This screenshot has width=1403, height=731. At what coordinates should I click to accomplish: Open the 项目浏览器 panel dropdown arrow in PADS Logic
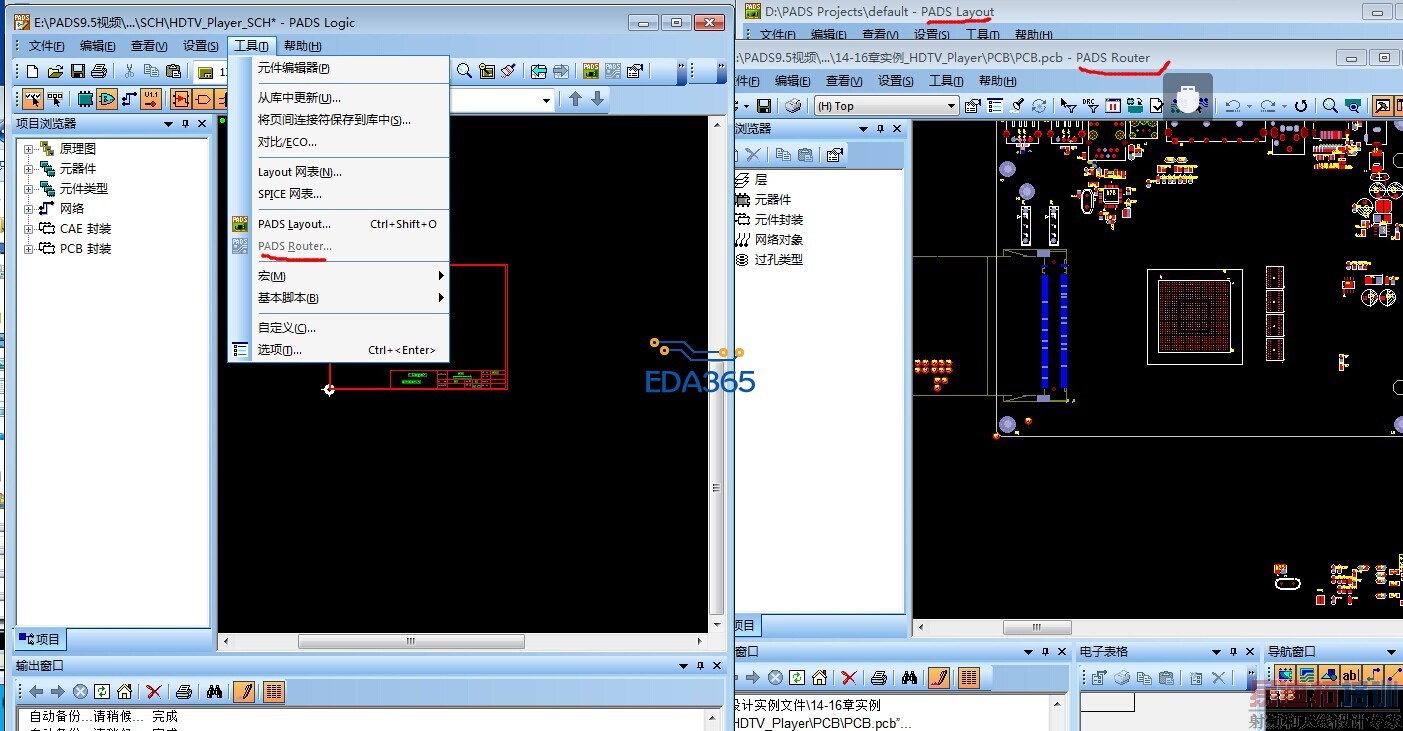[x=168, y=124]
